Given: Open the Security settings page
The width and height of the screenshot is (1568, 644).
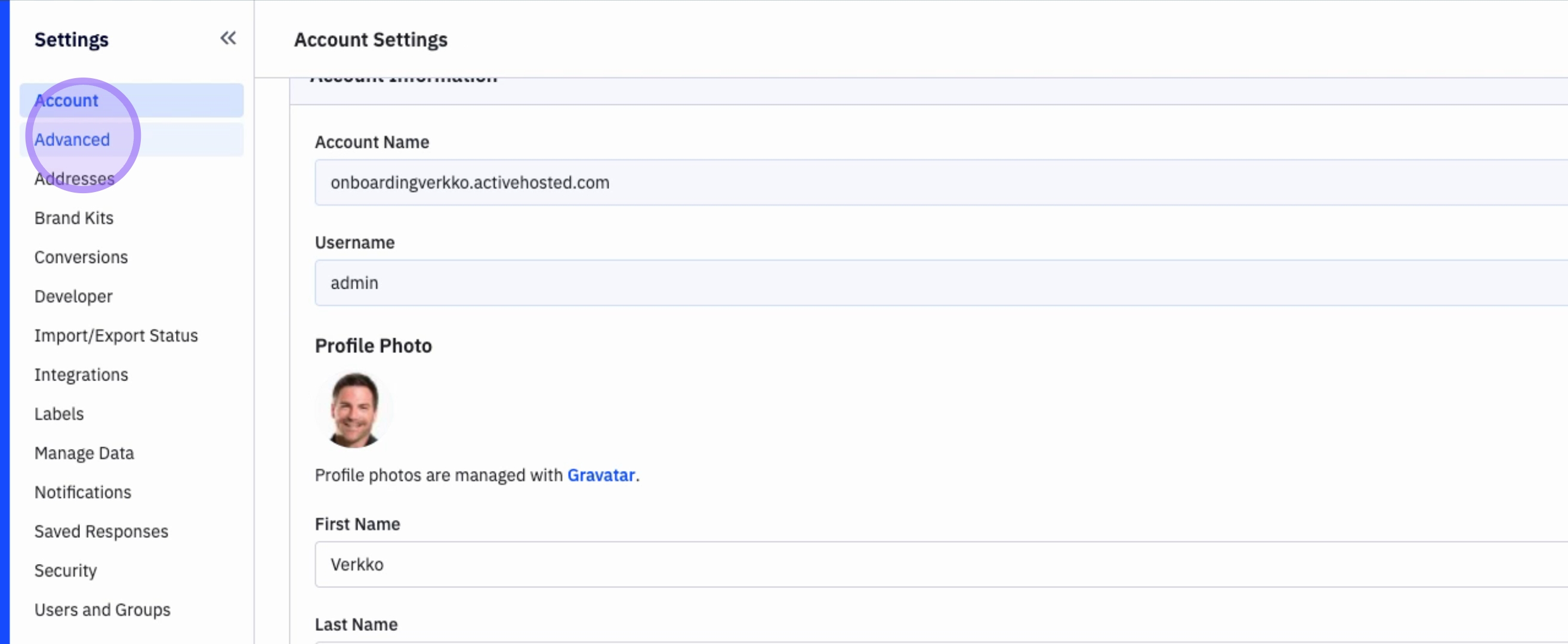Looking at the screenshot, I should (x=65, y=571).
